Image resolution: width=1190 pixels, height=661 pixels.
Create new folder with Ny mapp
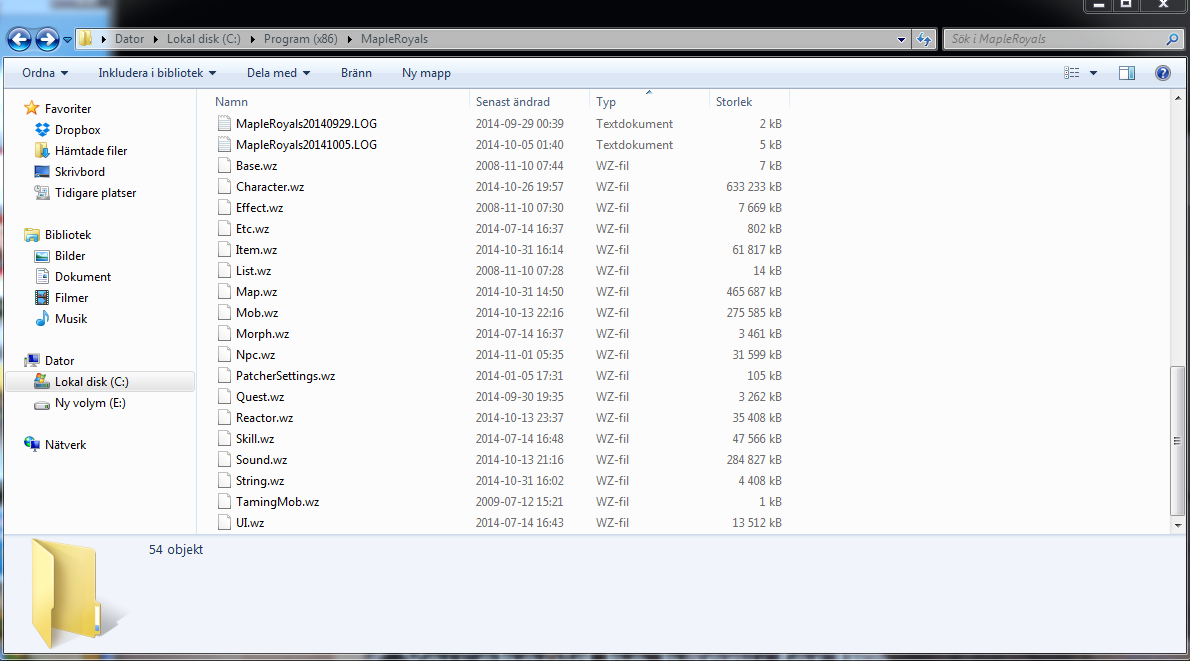pyautogui.click(x=426, y=73)
